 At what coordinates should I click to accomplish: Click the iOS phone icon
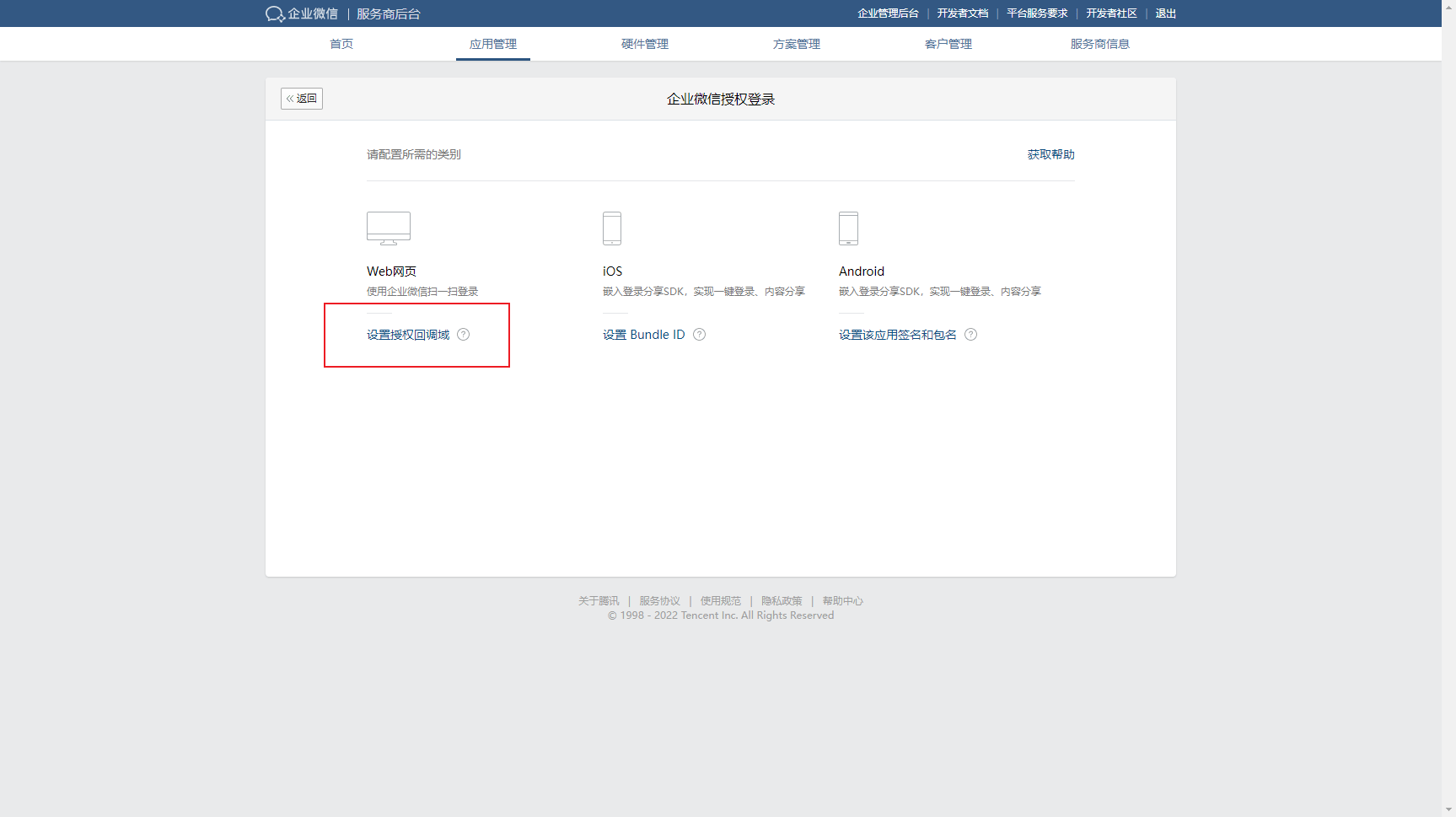point(612,228)
